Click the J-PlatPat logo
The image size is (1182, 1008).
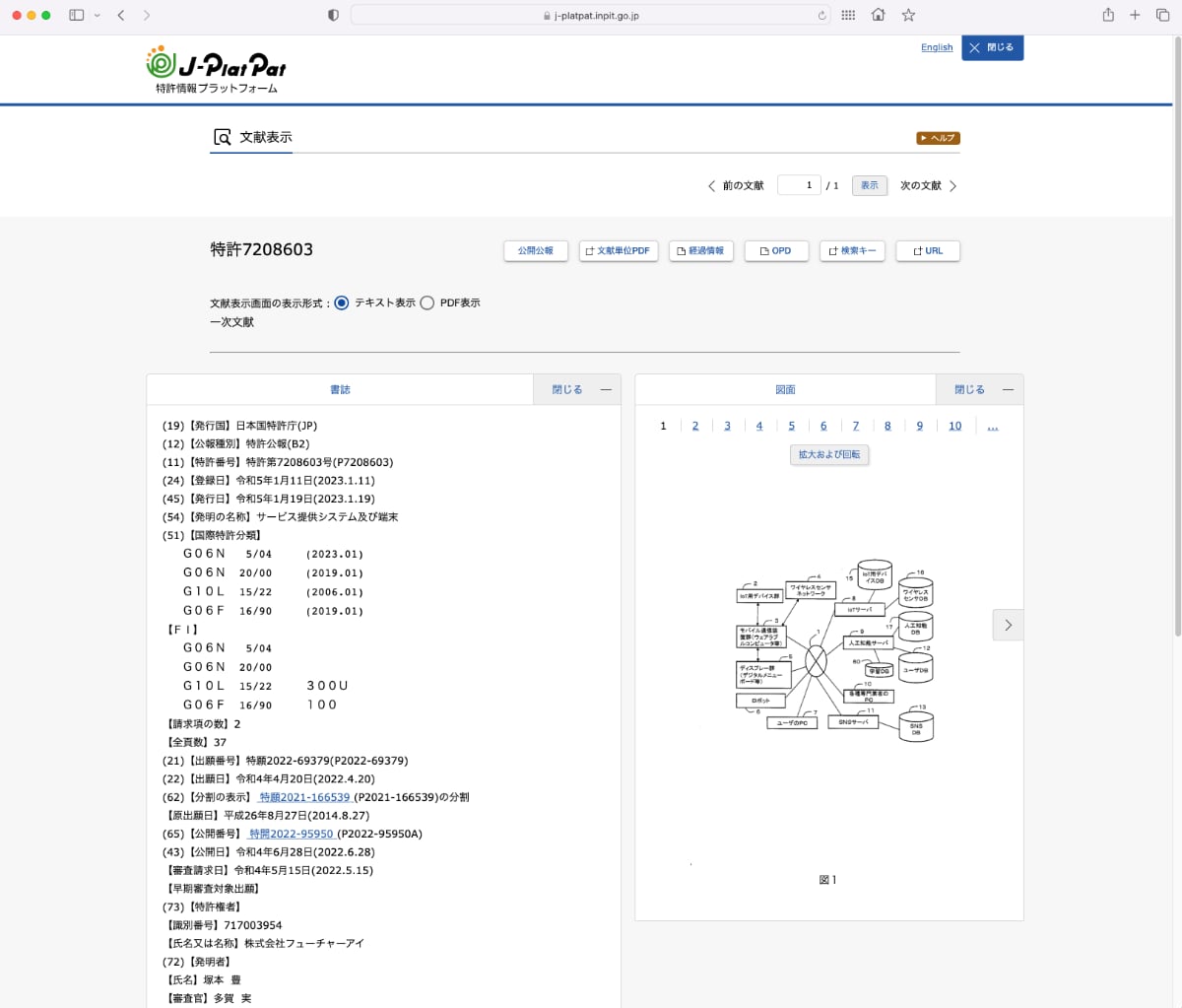216,69
